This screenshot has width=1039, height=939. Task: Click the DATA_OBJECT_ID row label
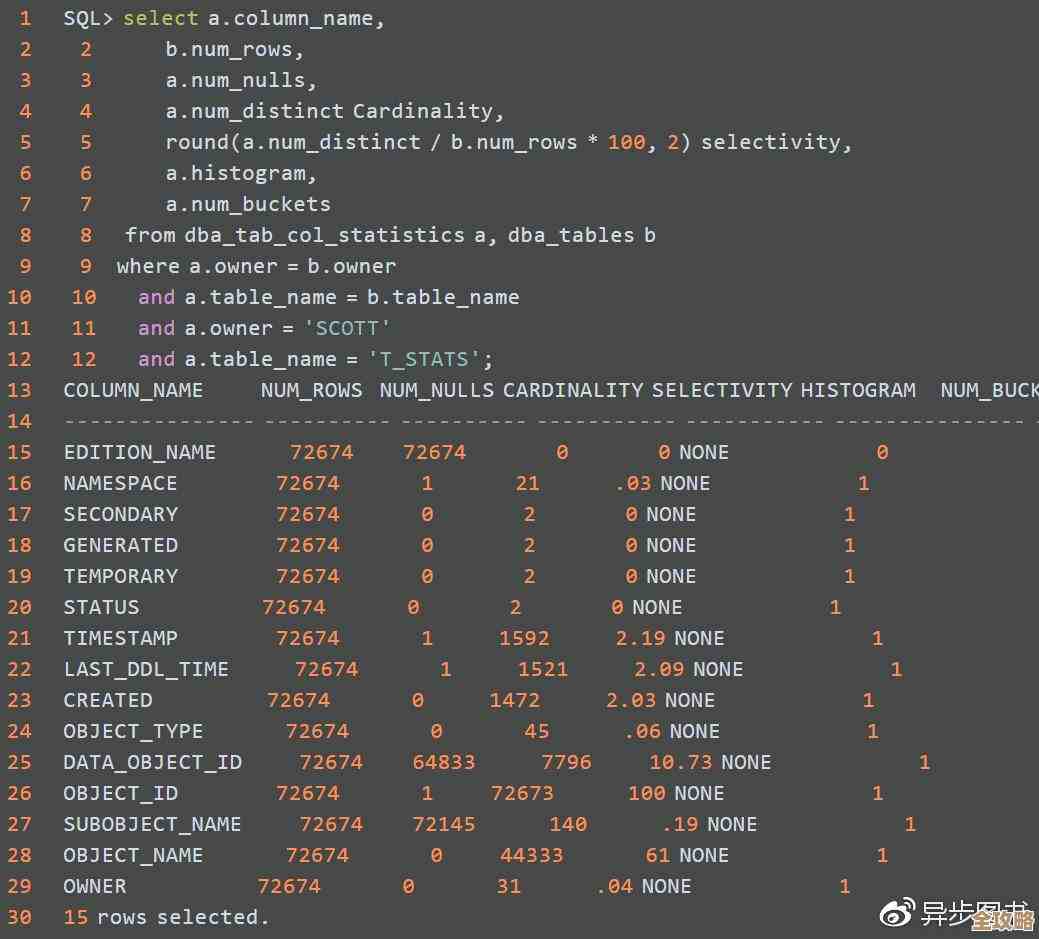click(x=152, y=762)
